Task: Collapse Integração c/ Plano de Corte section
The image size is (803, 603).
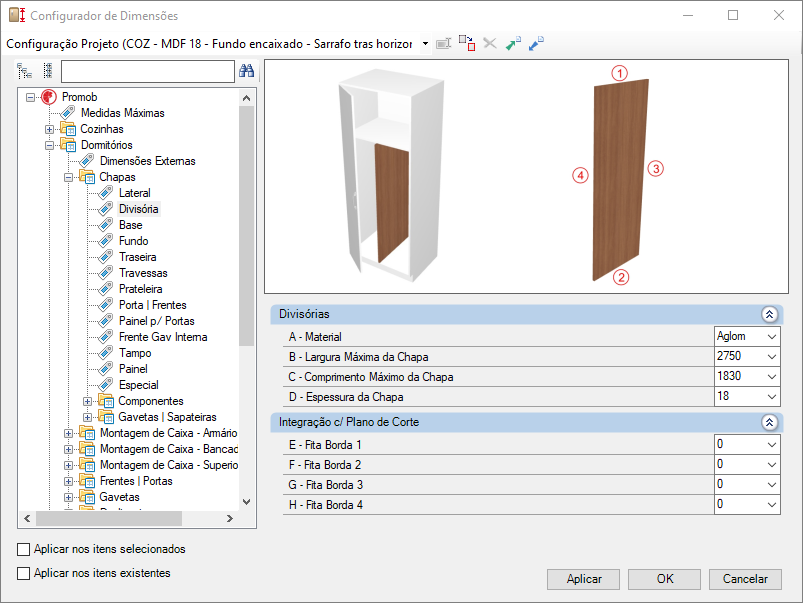Action: pos(769,422)
